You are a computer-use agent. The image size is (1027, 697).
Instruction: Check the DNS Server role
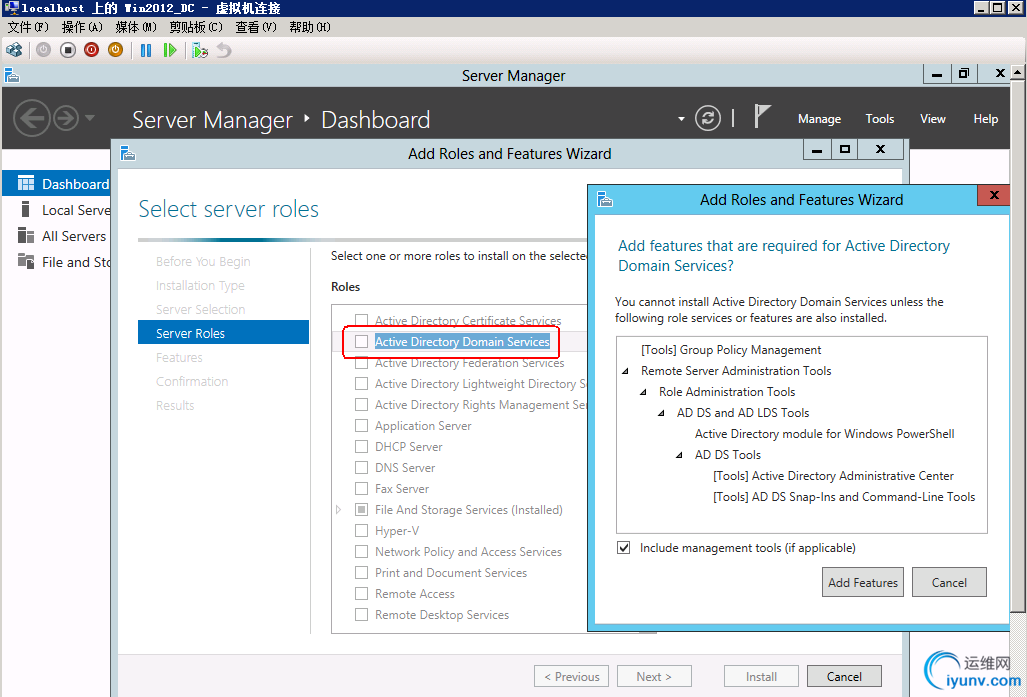[x=362, y=468]
